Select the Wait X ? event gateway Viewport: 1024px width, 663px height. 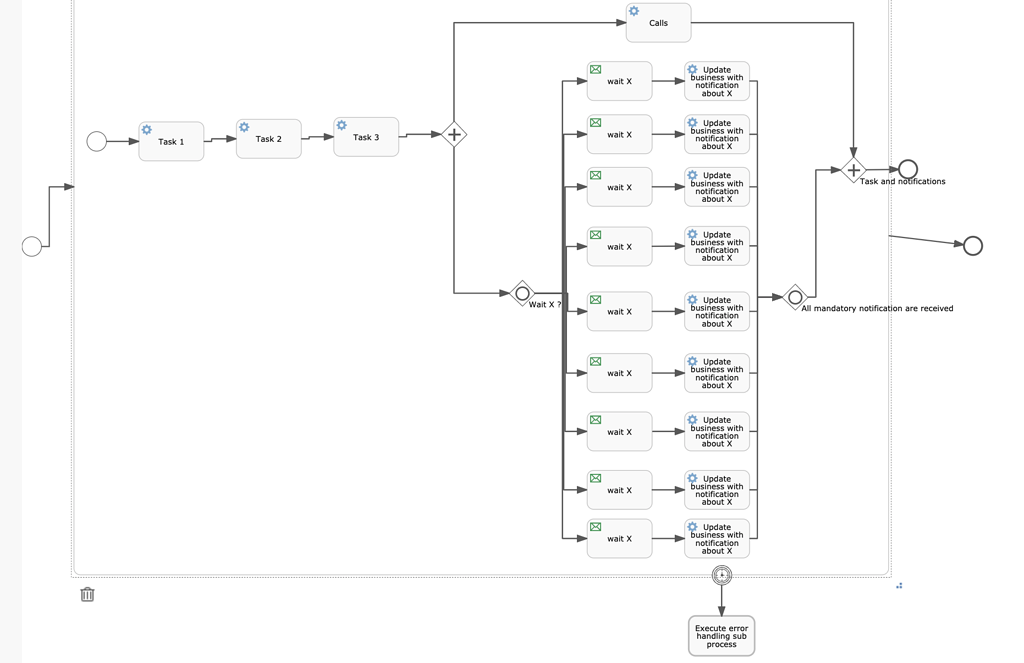coord(523,292)
